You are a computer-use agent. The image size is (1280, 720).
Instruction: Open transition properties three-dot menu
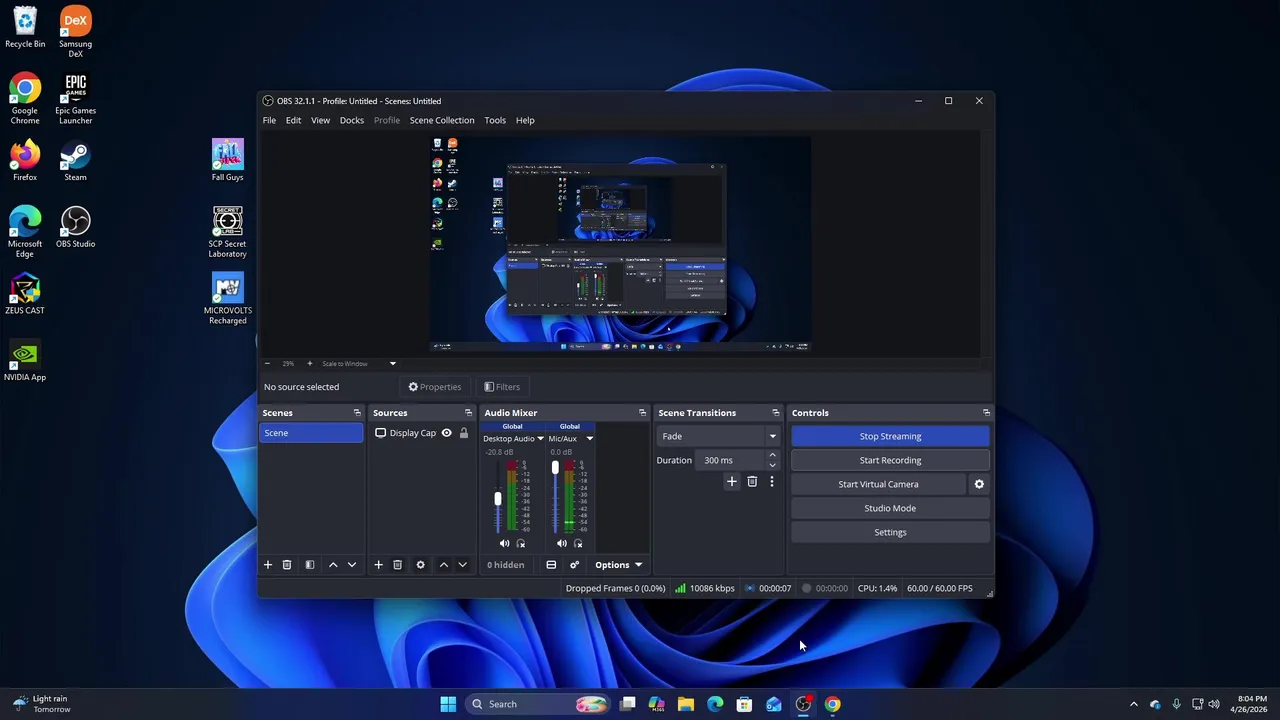coord(771,482)
